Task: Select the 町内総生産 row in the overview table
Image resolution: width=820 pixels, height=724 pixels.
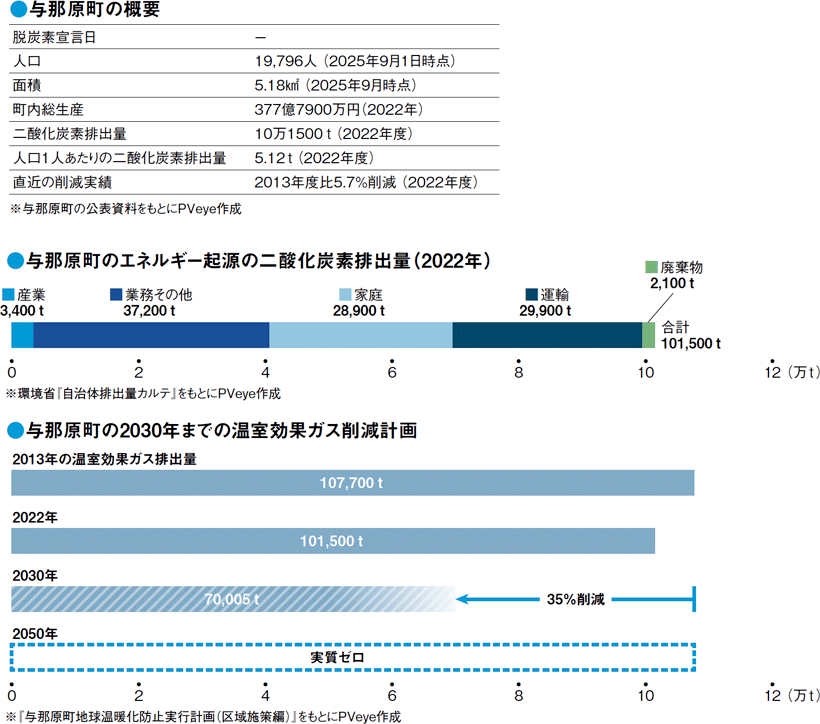Action: (250, 109)
